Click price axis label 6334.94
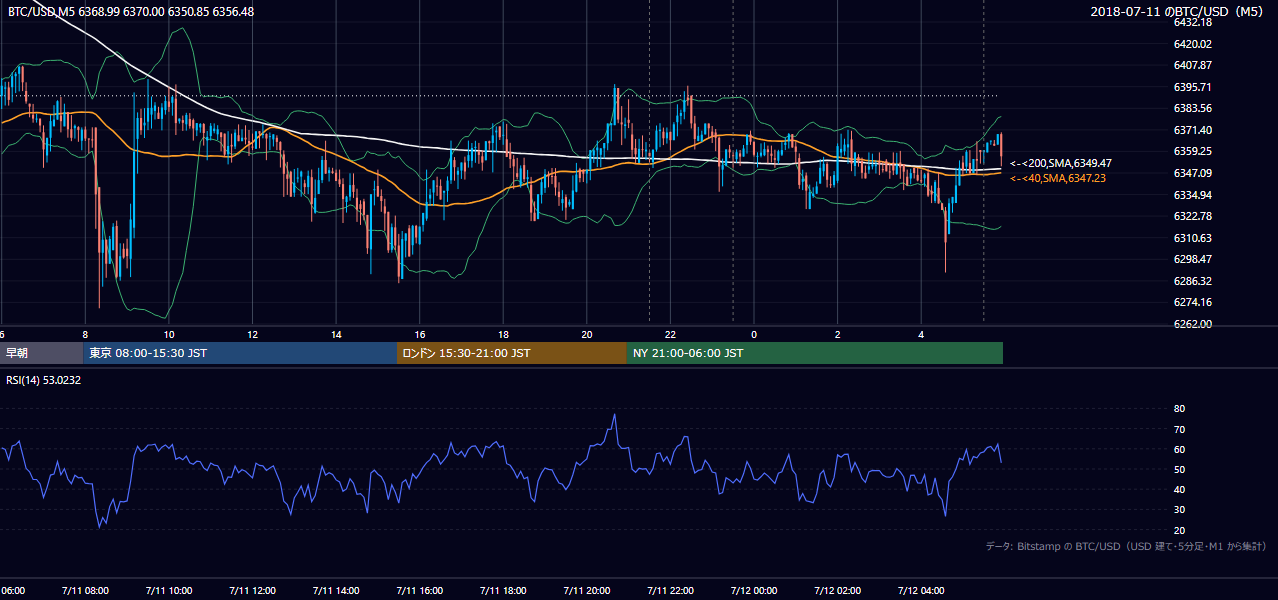 pos(1193,195)
